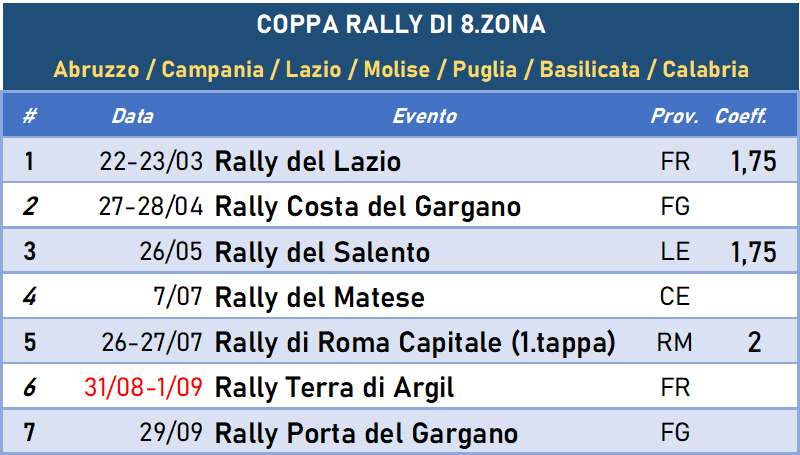Click the 'Coeff.' column header
This screenshot has height=455, width=800.
click(741, 116)
